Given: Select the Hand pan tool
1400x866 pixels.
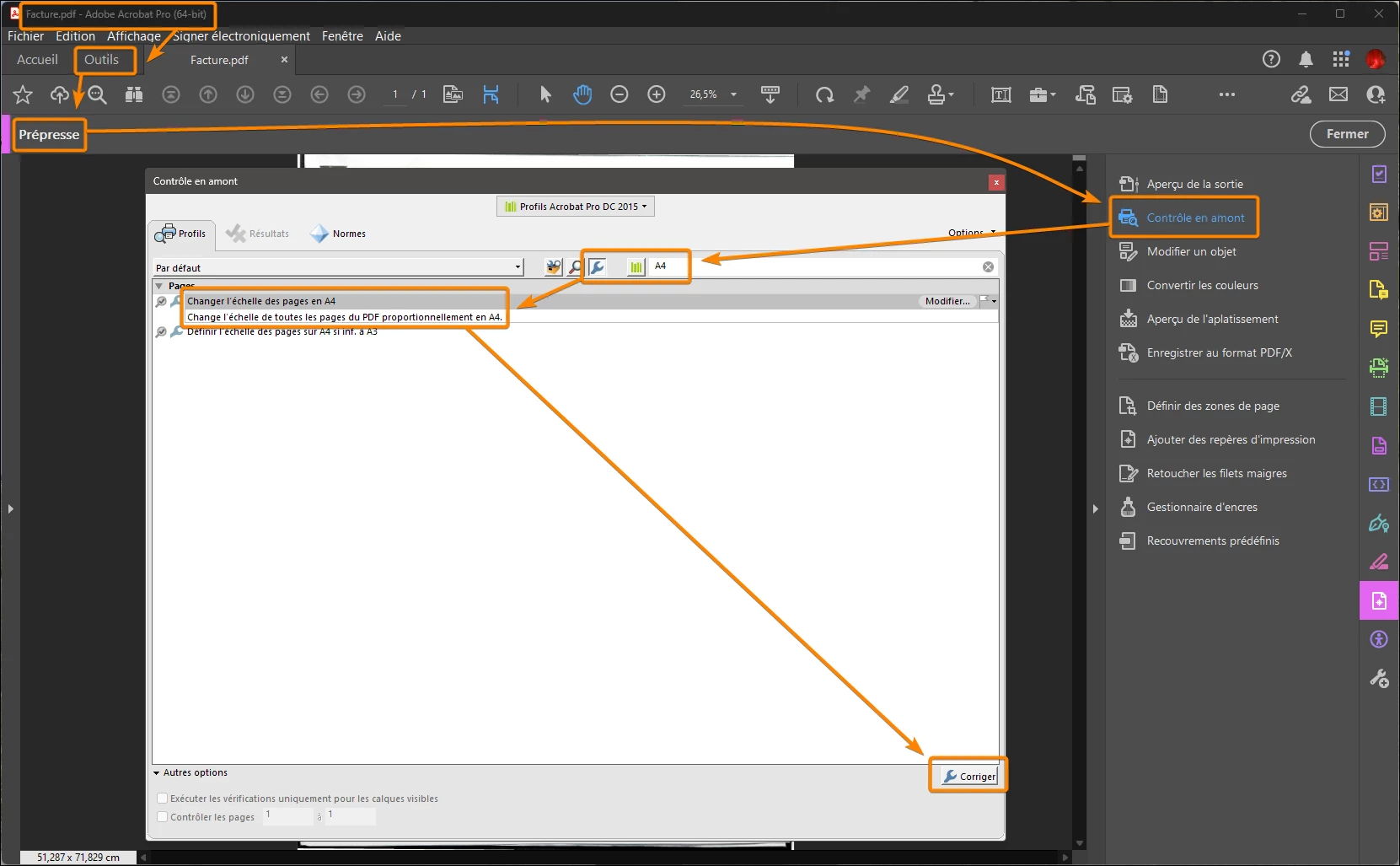Looking at the screenshot, I should click(x=582, y=94).
